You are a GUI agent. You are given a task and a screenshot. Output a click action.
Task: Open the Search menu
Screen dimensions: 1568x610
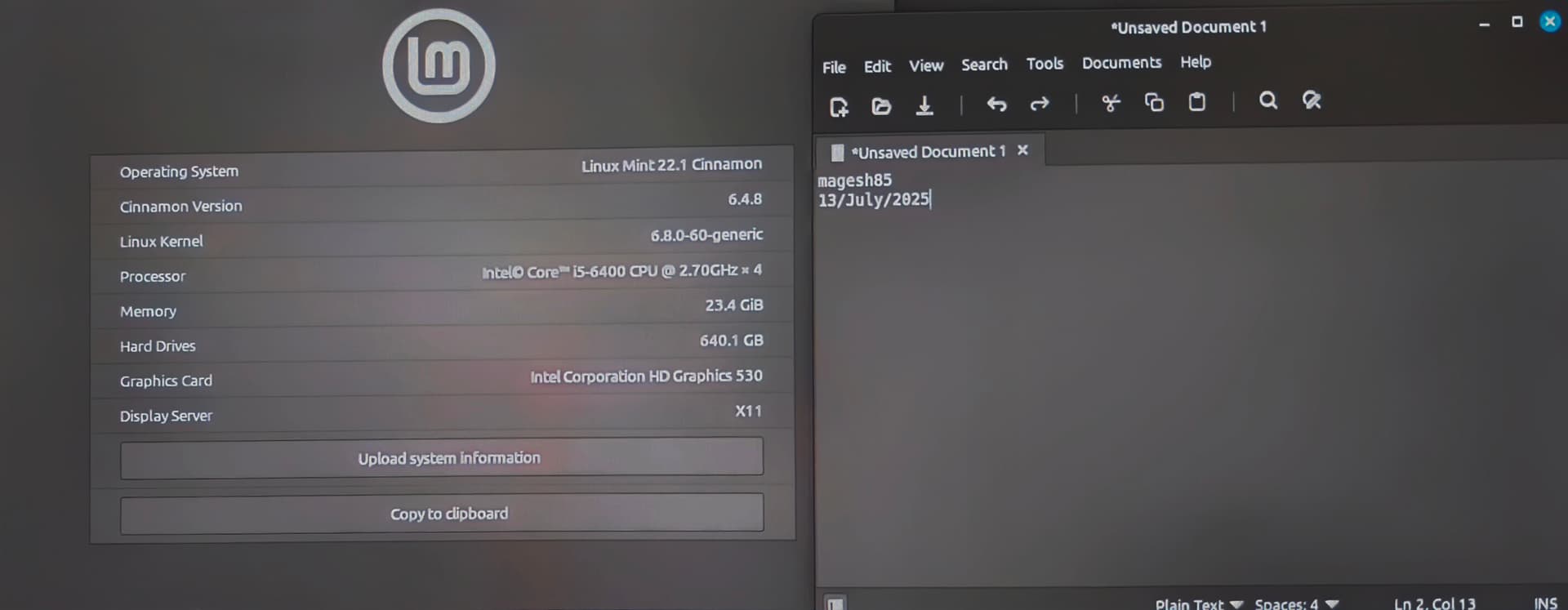point(984,65)
